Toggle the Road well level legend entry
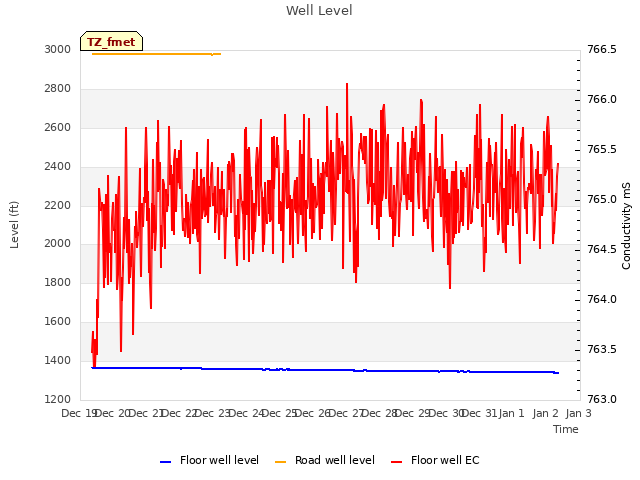640x480 pixels. pos(324,460)
